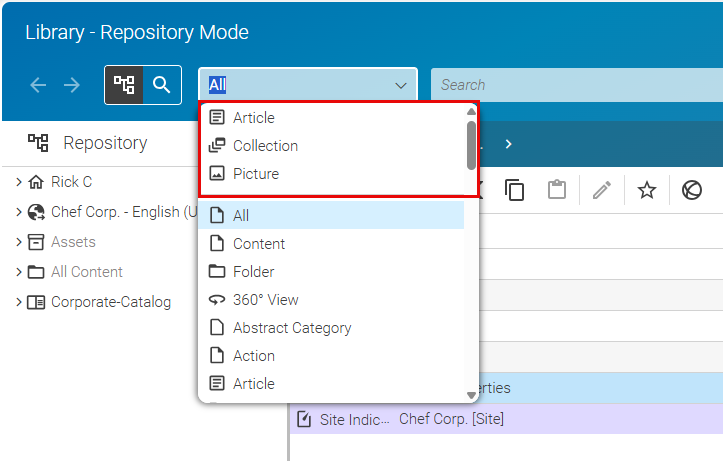Viewport: 723px width, 461px height.
Task: Click the Folder icon in list
Action: [x=217, y=271]
